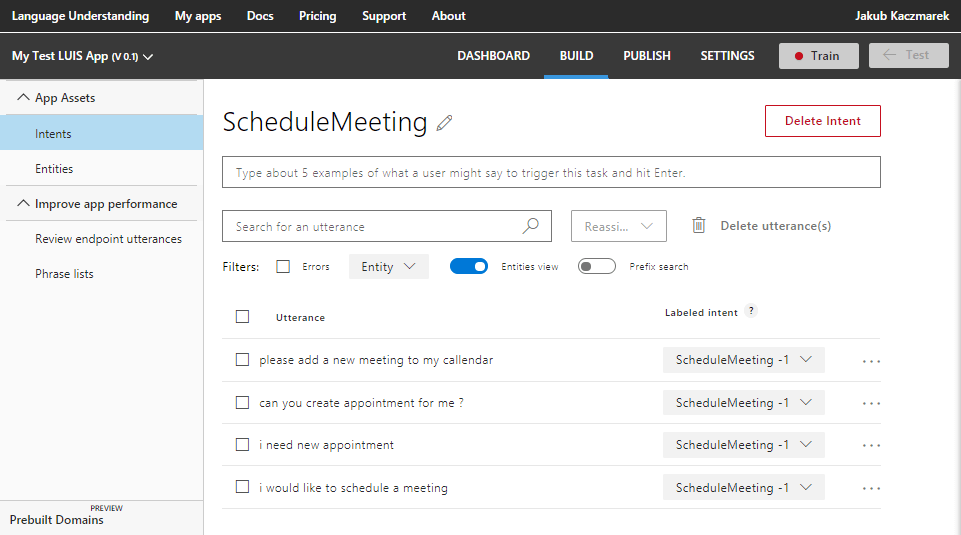This screenshot has height=535, width=961.
Task: Open Docs in the top navigation
Action: [260, 16]
